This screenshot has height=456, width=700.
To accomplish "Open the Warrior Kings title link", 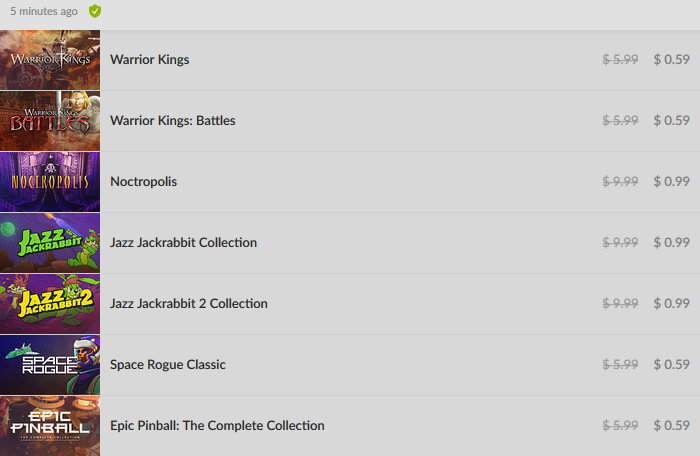I will pyautogui.click(x=150, y=59).
